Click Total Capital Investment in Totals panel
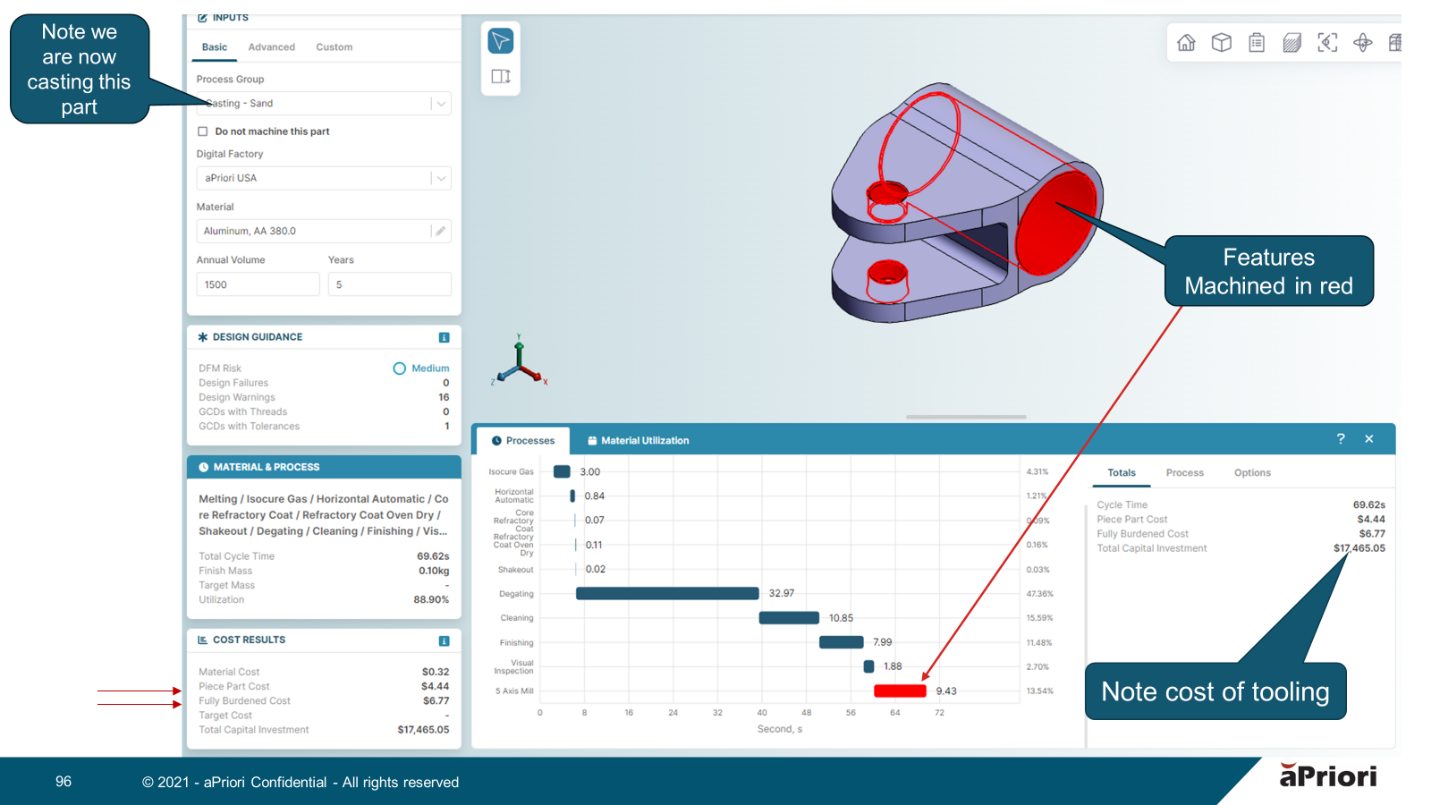 tap(1241, 548)
